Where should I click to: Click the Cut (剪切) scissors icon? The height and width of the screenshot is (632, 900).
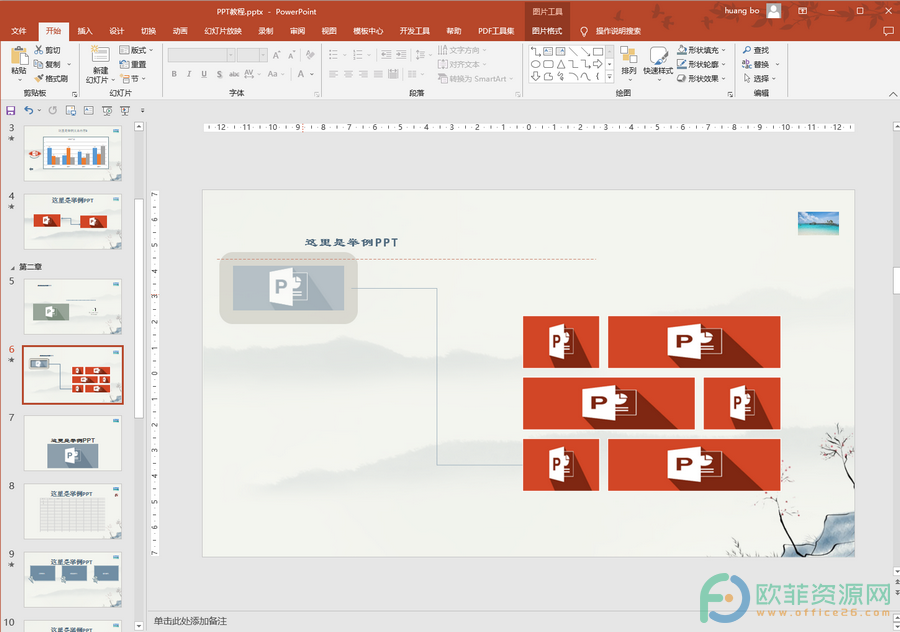point(39,50)
